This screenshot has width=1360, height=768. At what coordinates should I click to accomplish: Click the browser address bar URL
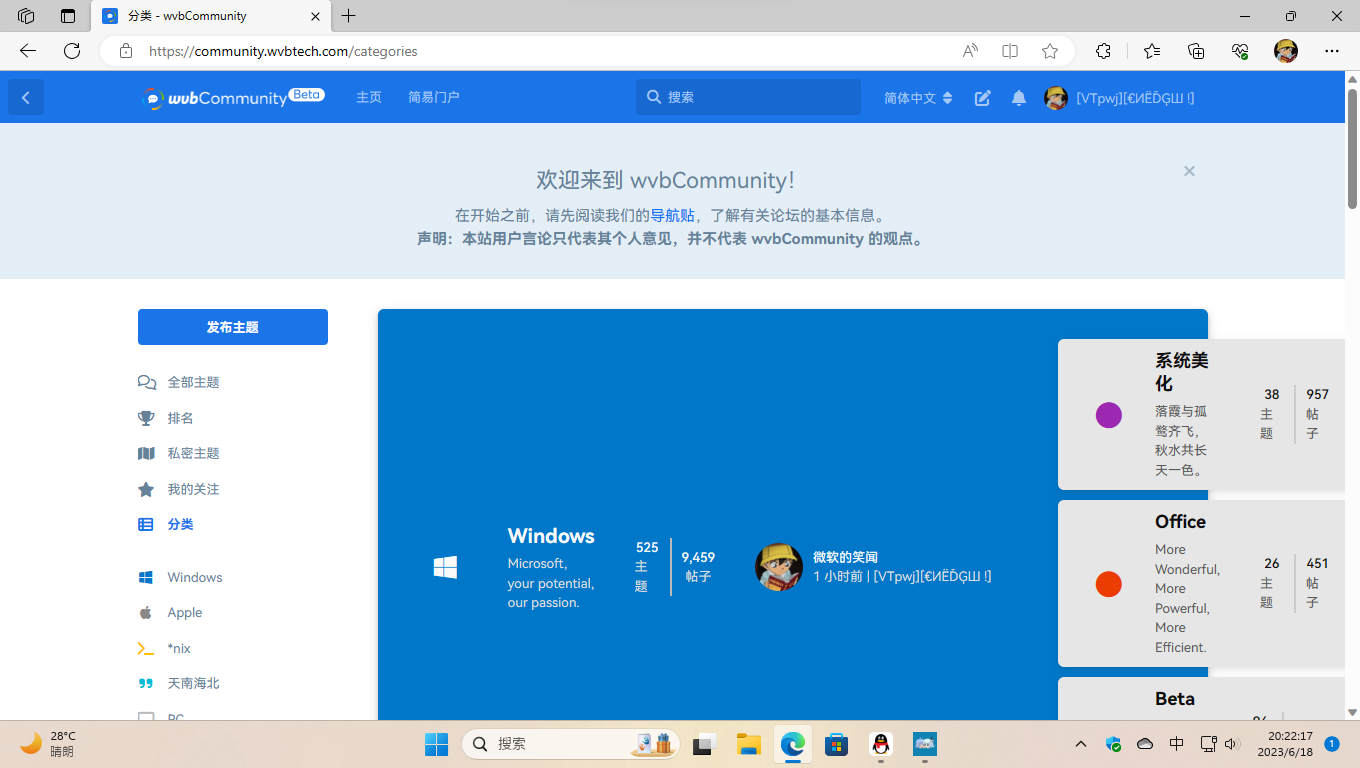(x=283, y=51)
